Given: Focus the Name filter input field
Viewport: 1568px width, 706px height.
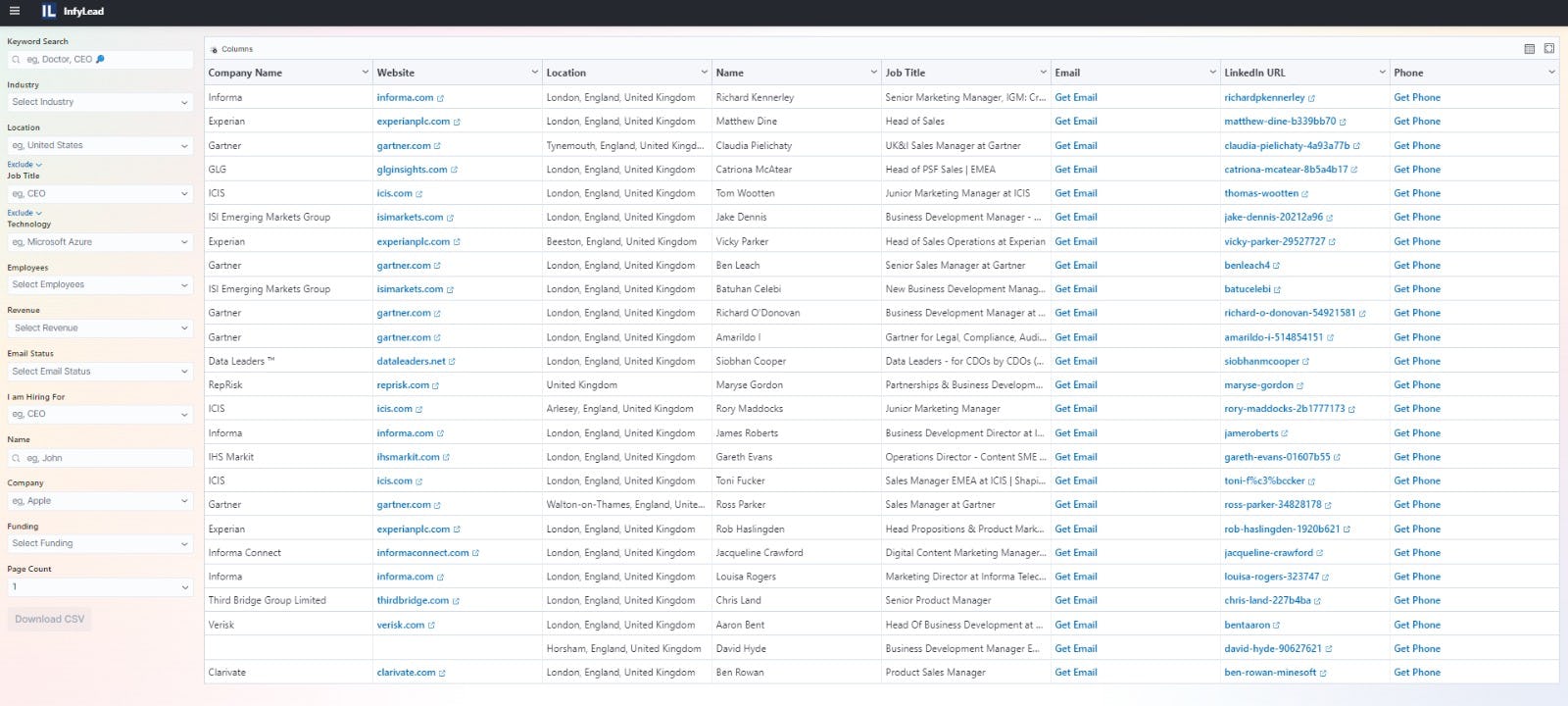Looking at the screenshot, I should coord(100,458).
